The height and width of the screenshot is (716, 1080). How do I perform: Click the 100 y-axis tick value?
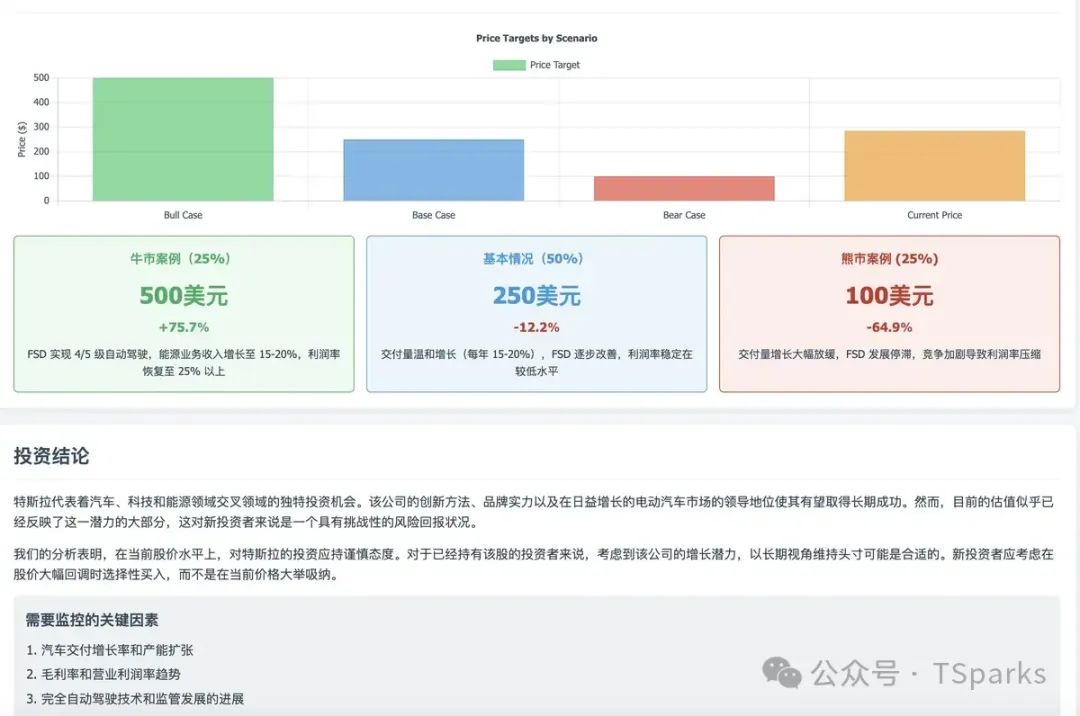pyautogui.click(x=41, y=176)
